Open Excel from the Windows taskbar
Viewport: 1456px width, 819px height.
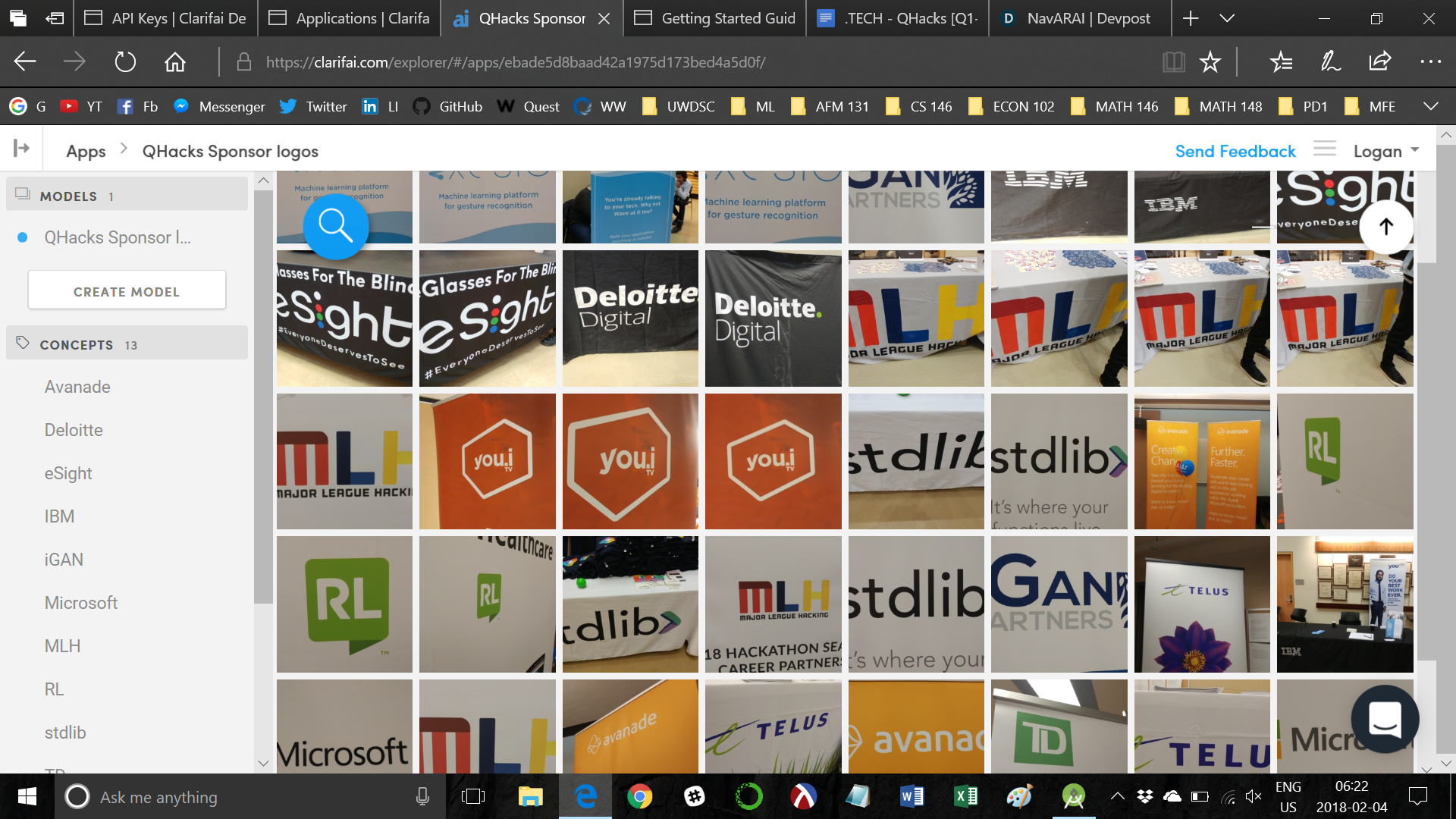tap(965, 796)
